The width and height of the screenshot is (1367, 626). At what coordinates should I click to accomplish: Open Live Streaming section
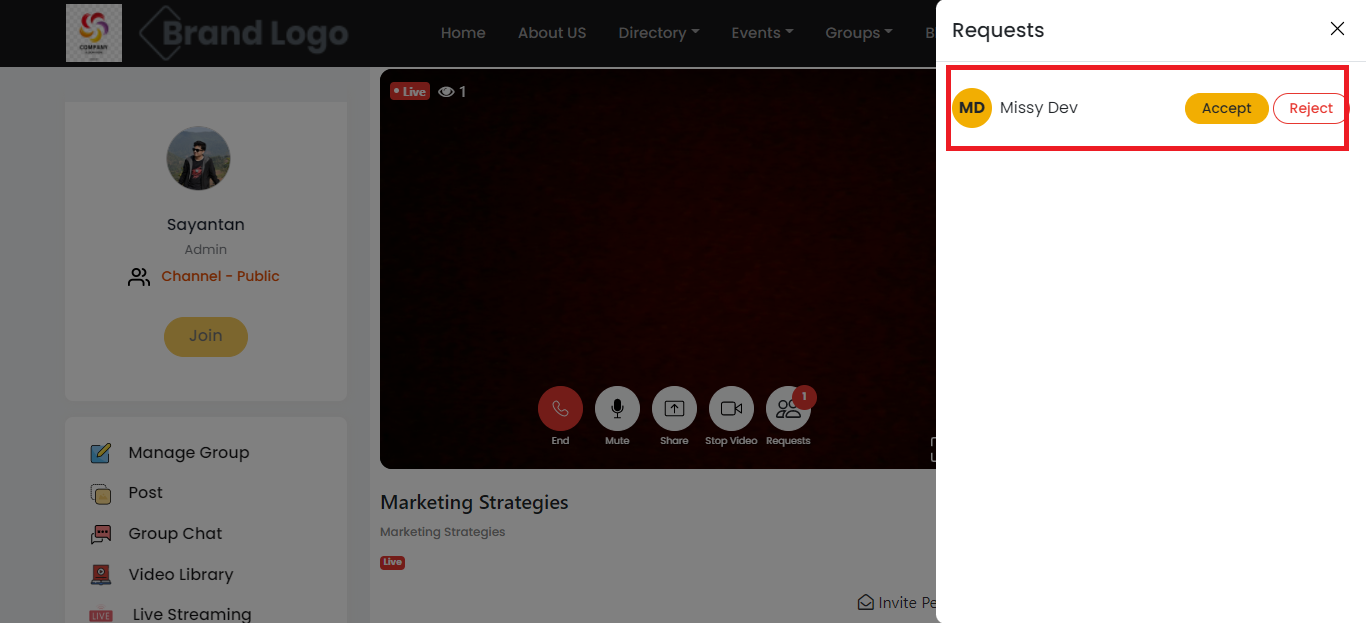coord(192,615)
